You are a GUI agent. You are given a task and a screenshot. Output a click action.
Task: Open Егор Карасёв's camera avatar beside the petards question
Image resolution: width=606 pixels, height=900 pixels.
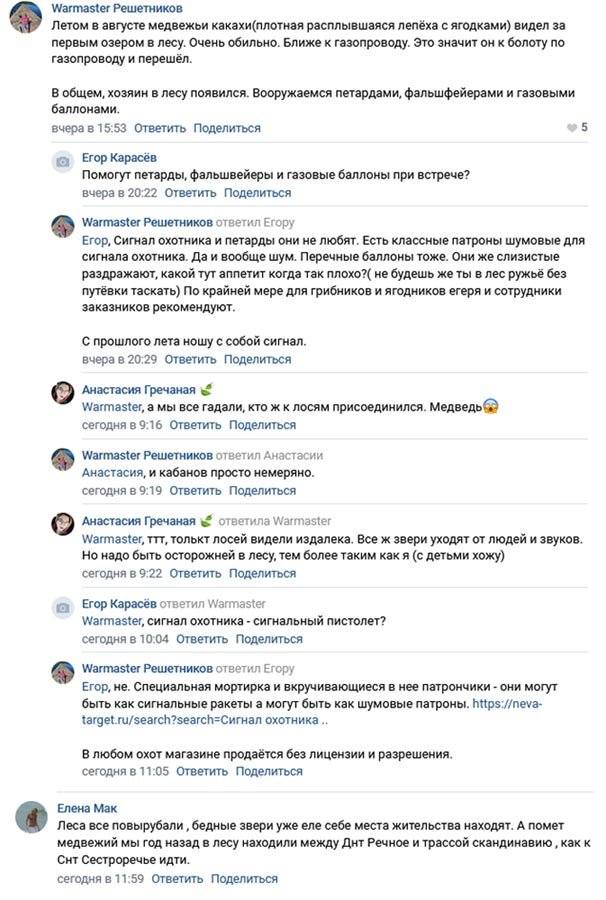pyautogui.click(x=63, y=162)
